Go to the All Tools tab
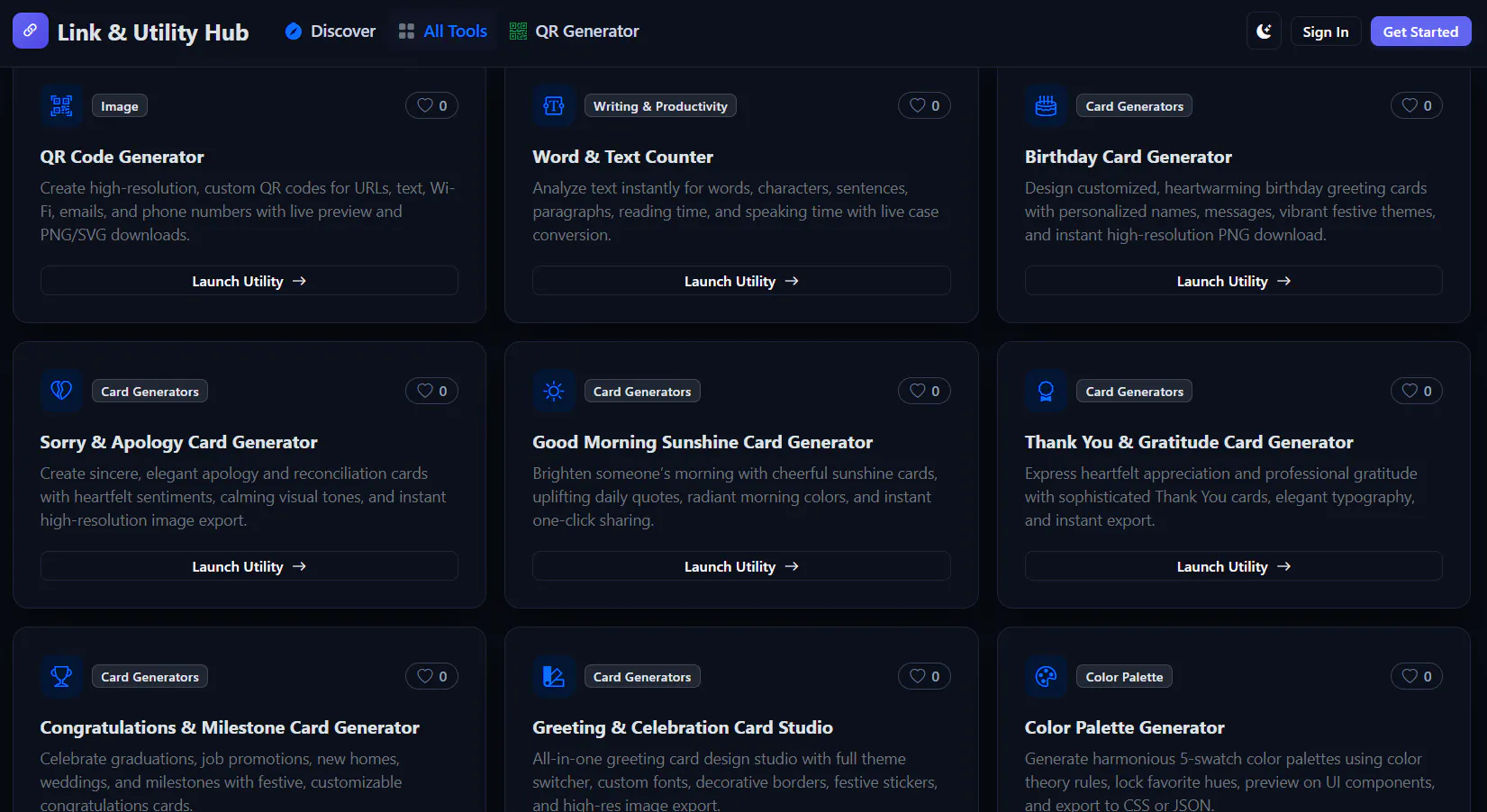The height and width of the screenshot is (812, 1487). (x=443, y=32)
